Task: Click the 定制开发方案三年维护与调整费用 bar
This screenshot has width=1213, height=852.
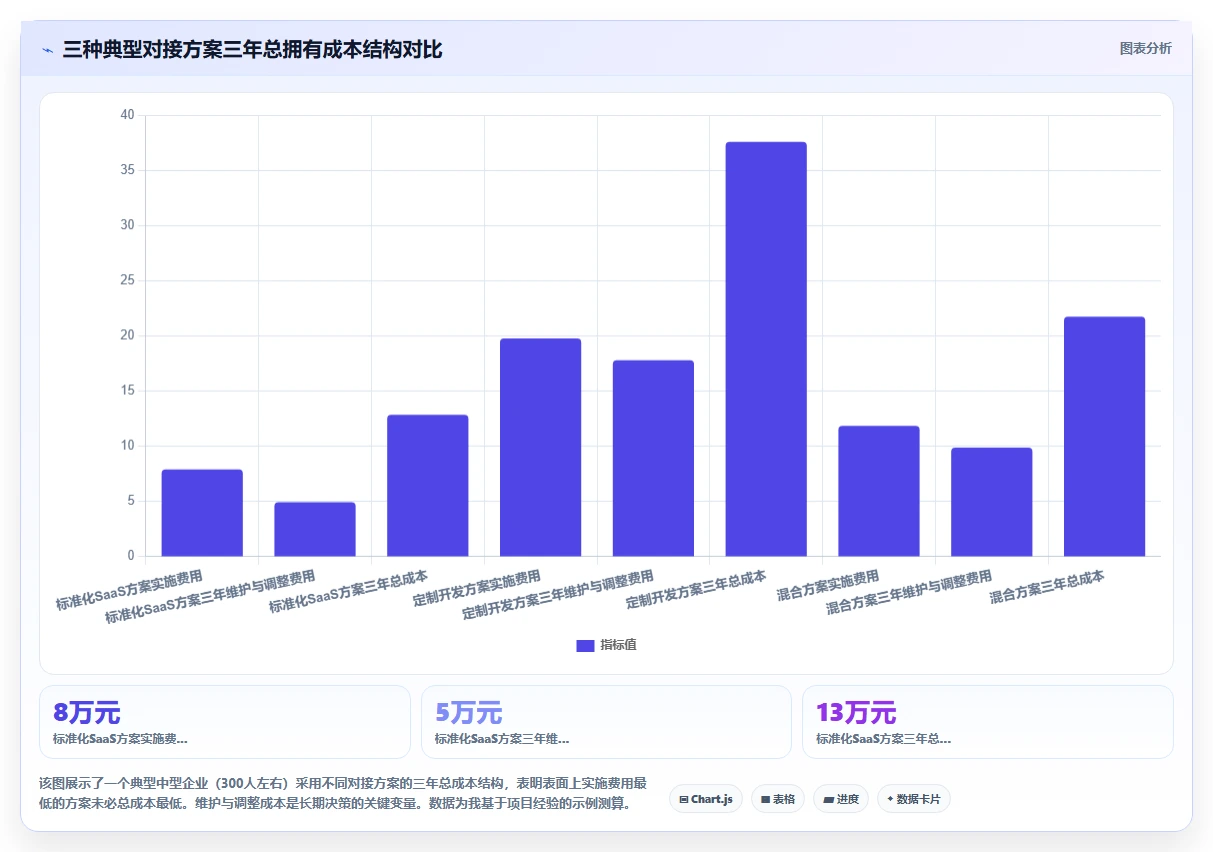Action: pyautogui.click(x=653, y=458)
